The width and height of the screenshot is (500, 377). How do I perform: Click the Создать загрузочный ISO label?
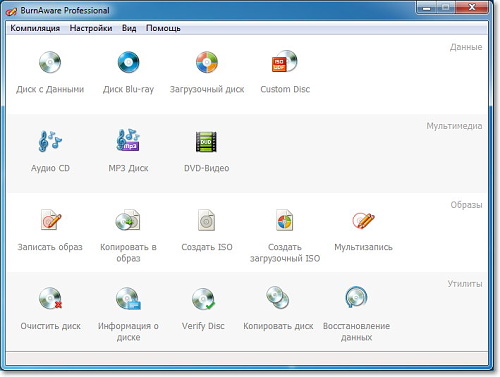285,253
